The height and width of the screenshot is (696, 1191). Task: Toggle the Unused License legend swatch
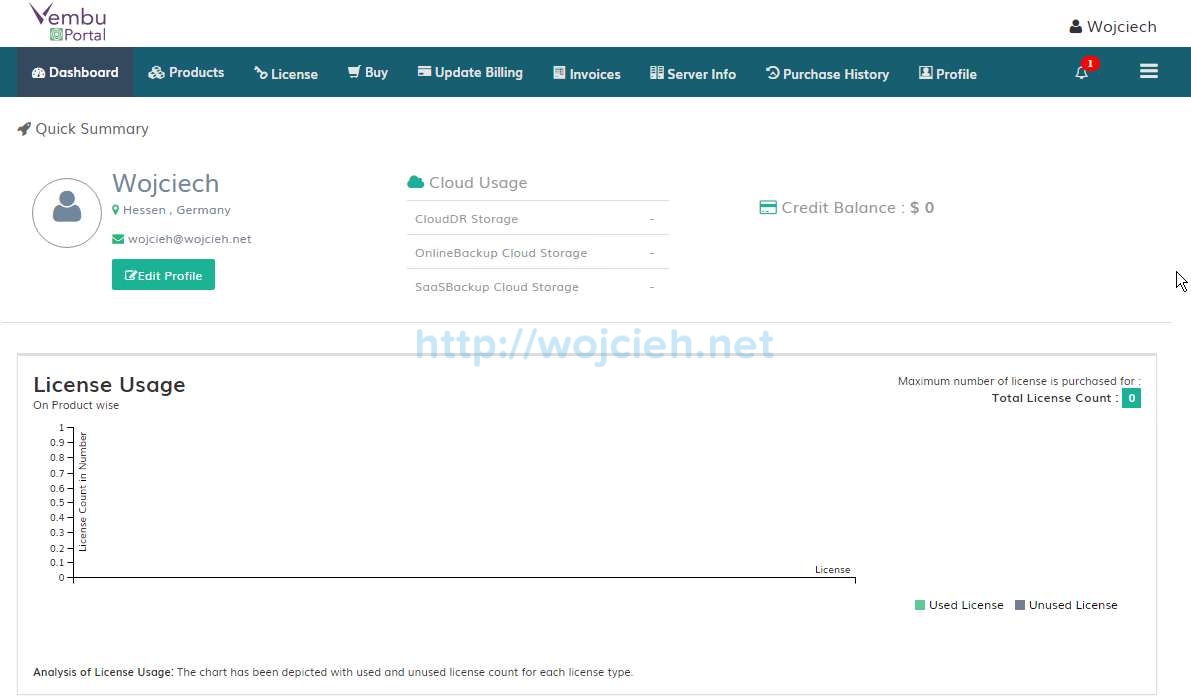tap(1020, 605)
